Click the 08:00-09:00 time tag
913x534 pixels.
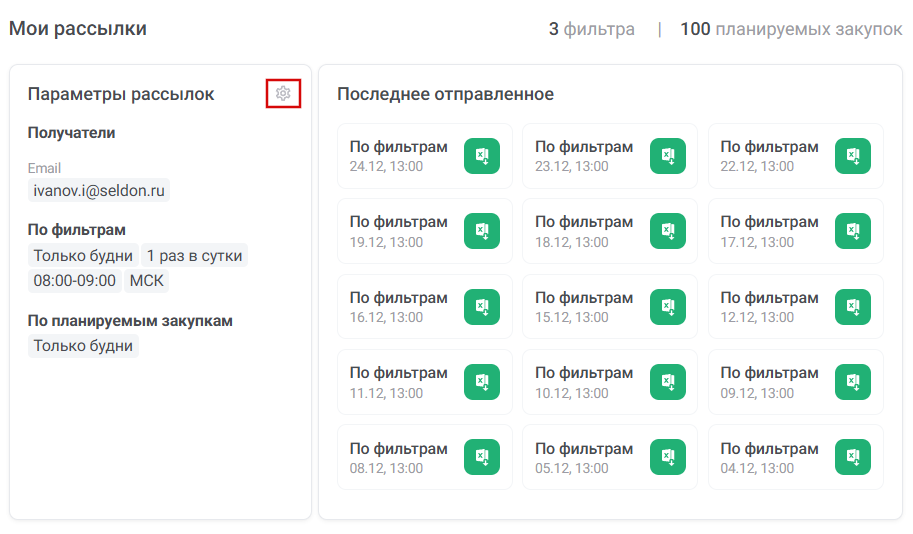[x=74, y=280]
